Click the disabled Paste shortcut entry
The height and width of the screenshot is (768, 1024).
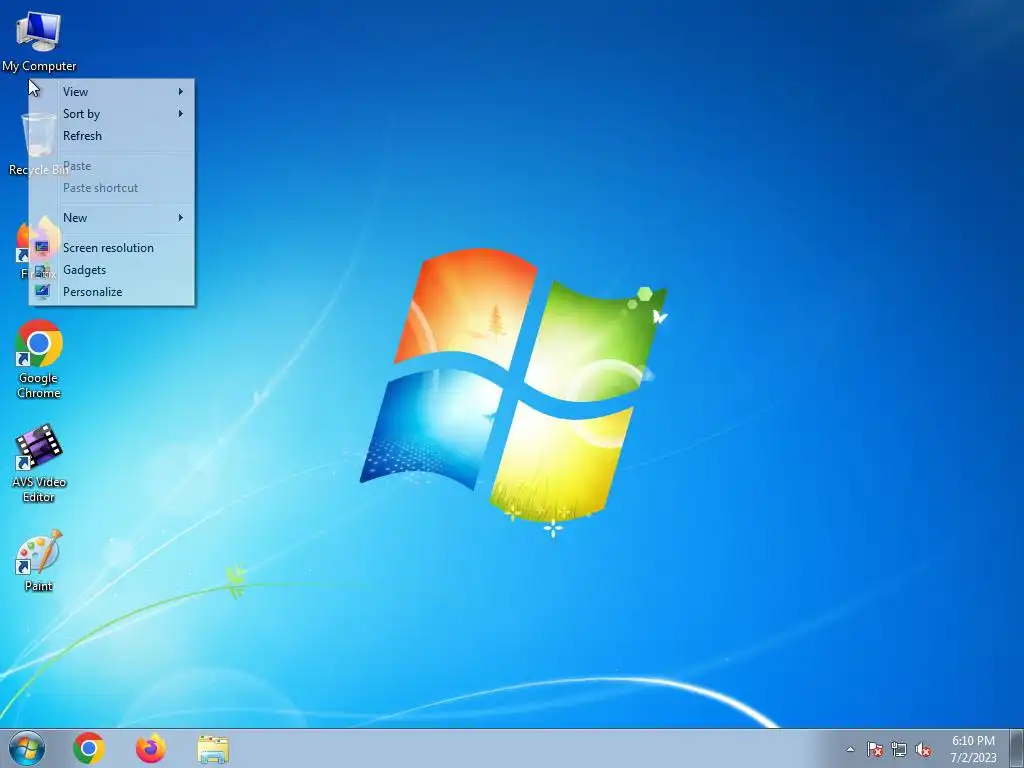pyautogui.click(x=112, y=187)
